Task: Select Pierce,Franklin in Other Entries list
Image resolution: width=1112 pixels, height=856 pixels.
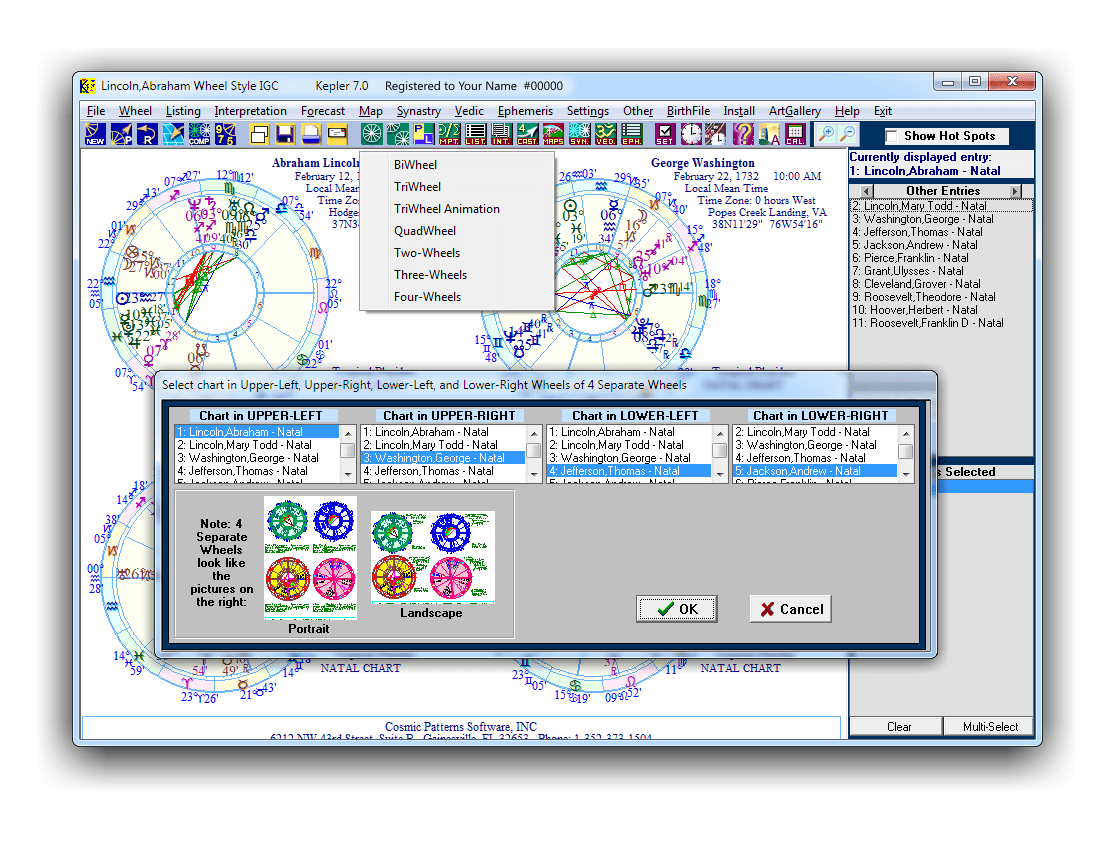Action: (x=942, y=258)
